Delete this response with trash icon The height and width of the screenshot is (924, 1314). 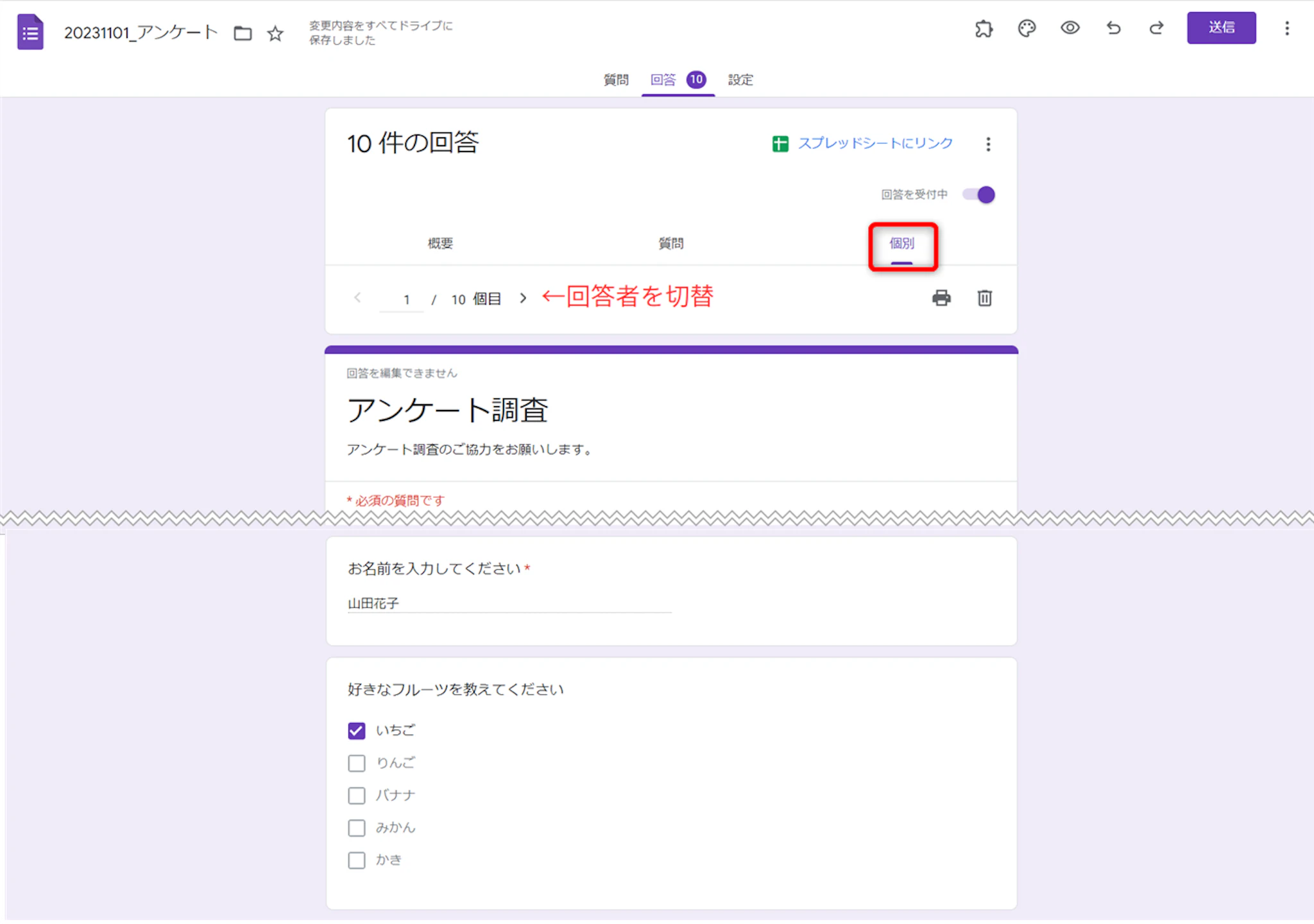click(984, 298)
